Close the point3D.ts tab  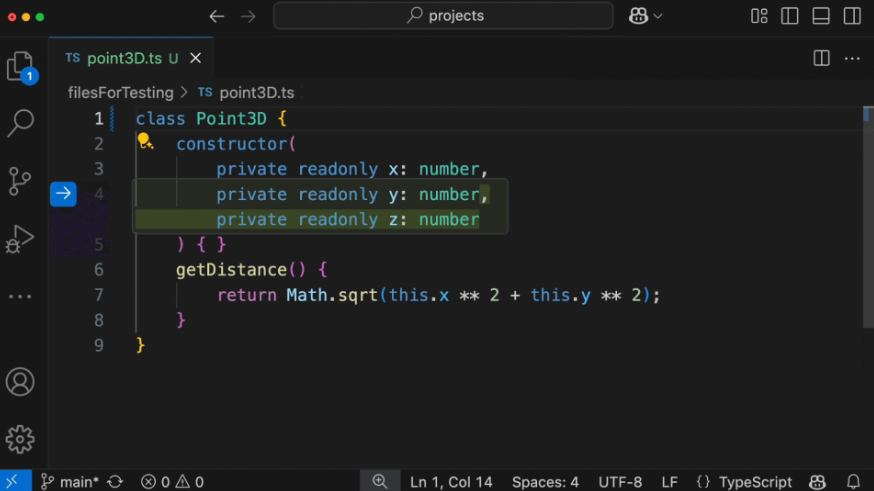coord(196,58)
